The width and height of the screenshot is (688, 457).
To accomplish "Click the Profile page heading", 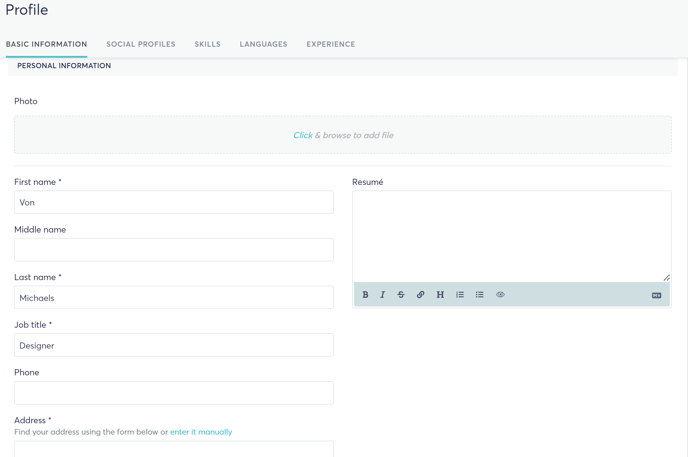I will (x=27, y=10).
